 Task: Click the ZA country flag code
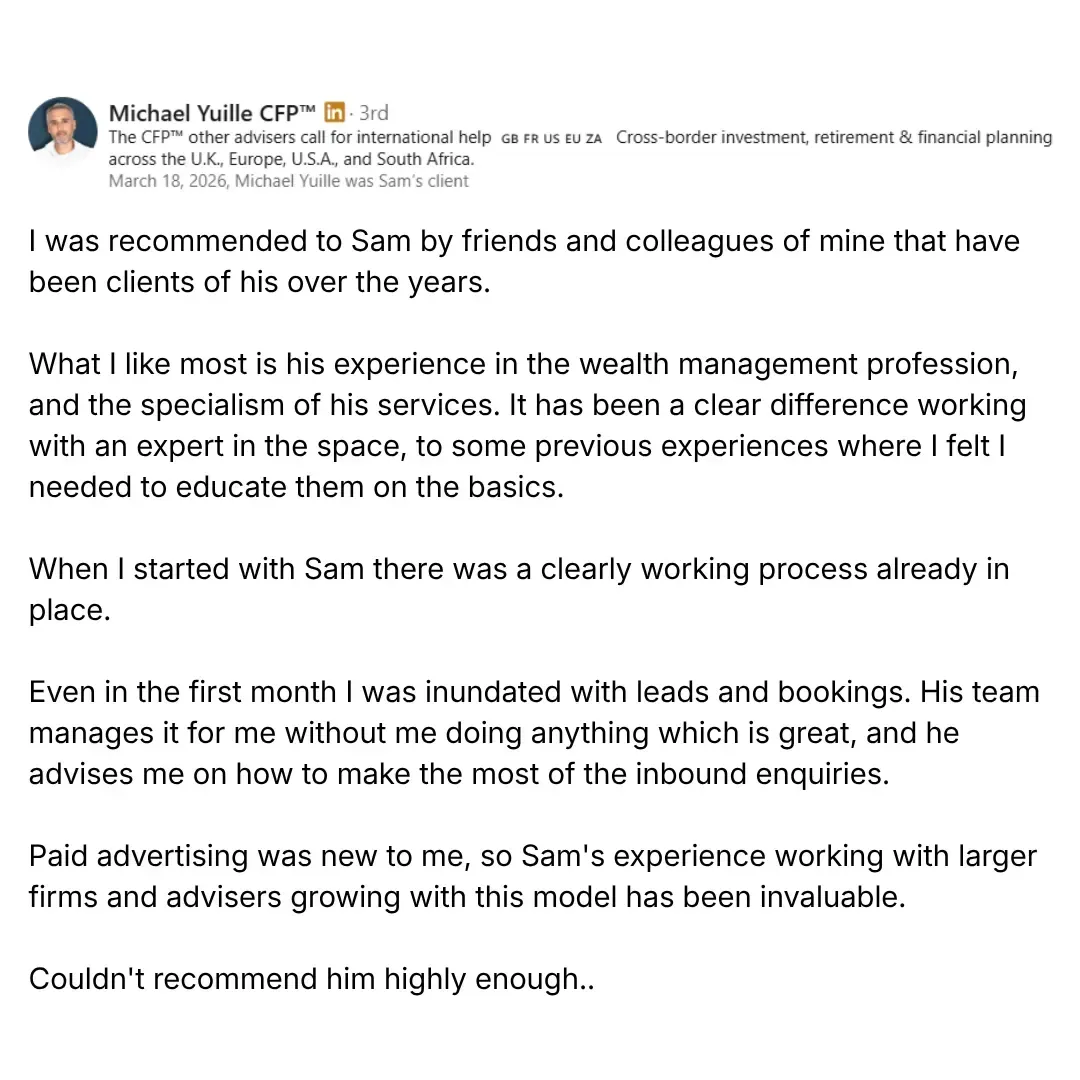[594, 138]
